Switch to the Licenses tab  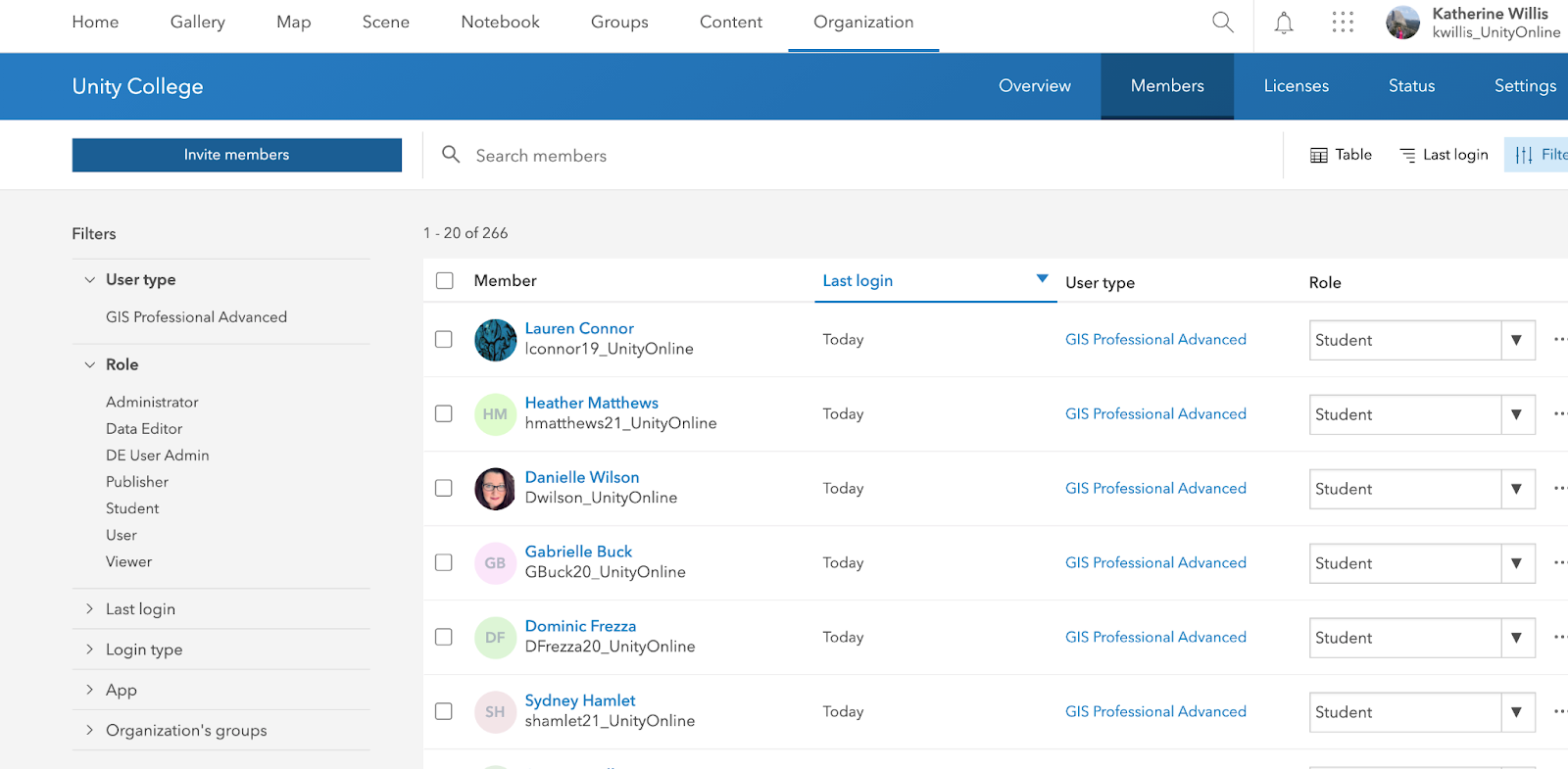1297,86
